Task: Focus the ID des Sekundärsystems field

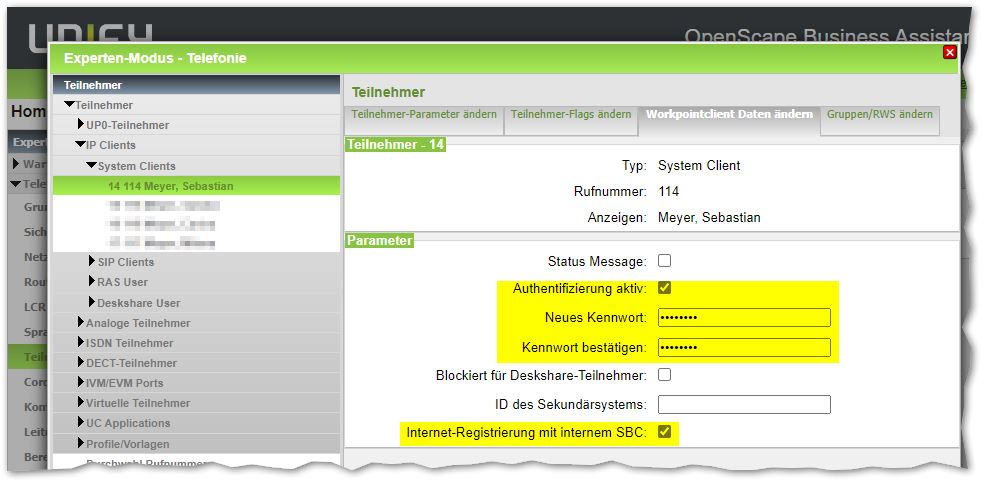Action: (x=744, y=404)
